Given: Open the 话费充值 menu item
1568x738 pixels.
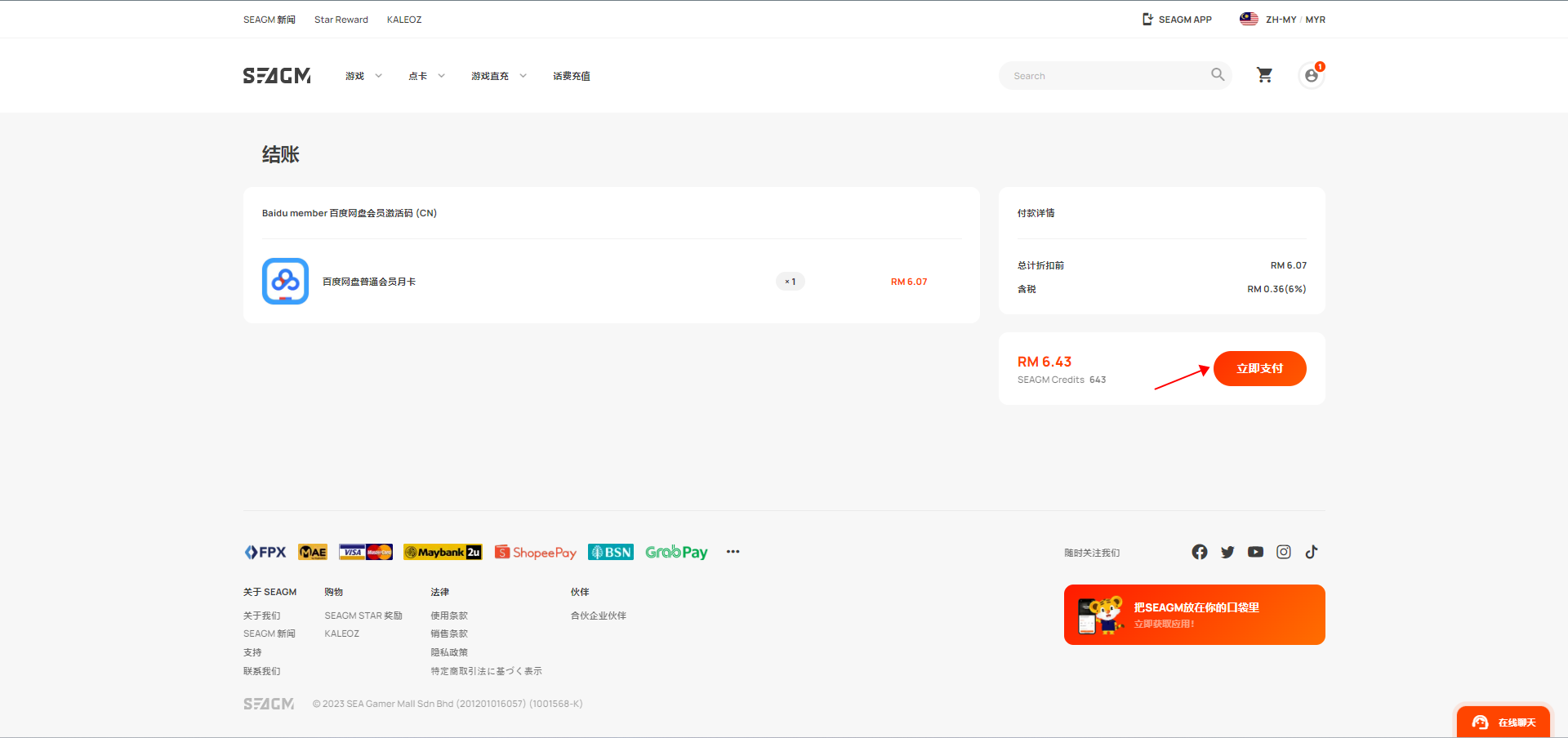Looking at the screenshot, I should [572, 76].
